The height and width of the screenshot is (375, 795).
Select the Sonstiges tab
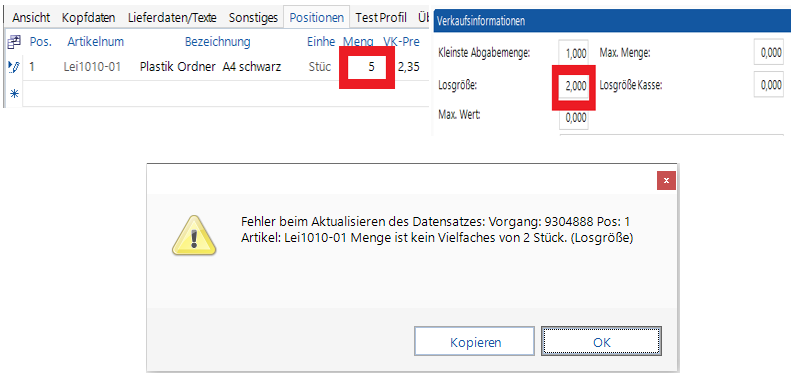click(x=253, y=18)
